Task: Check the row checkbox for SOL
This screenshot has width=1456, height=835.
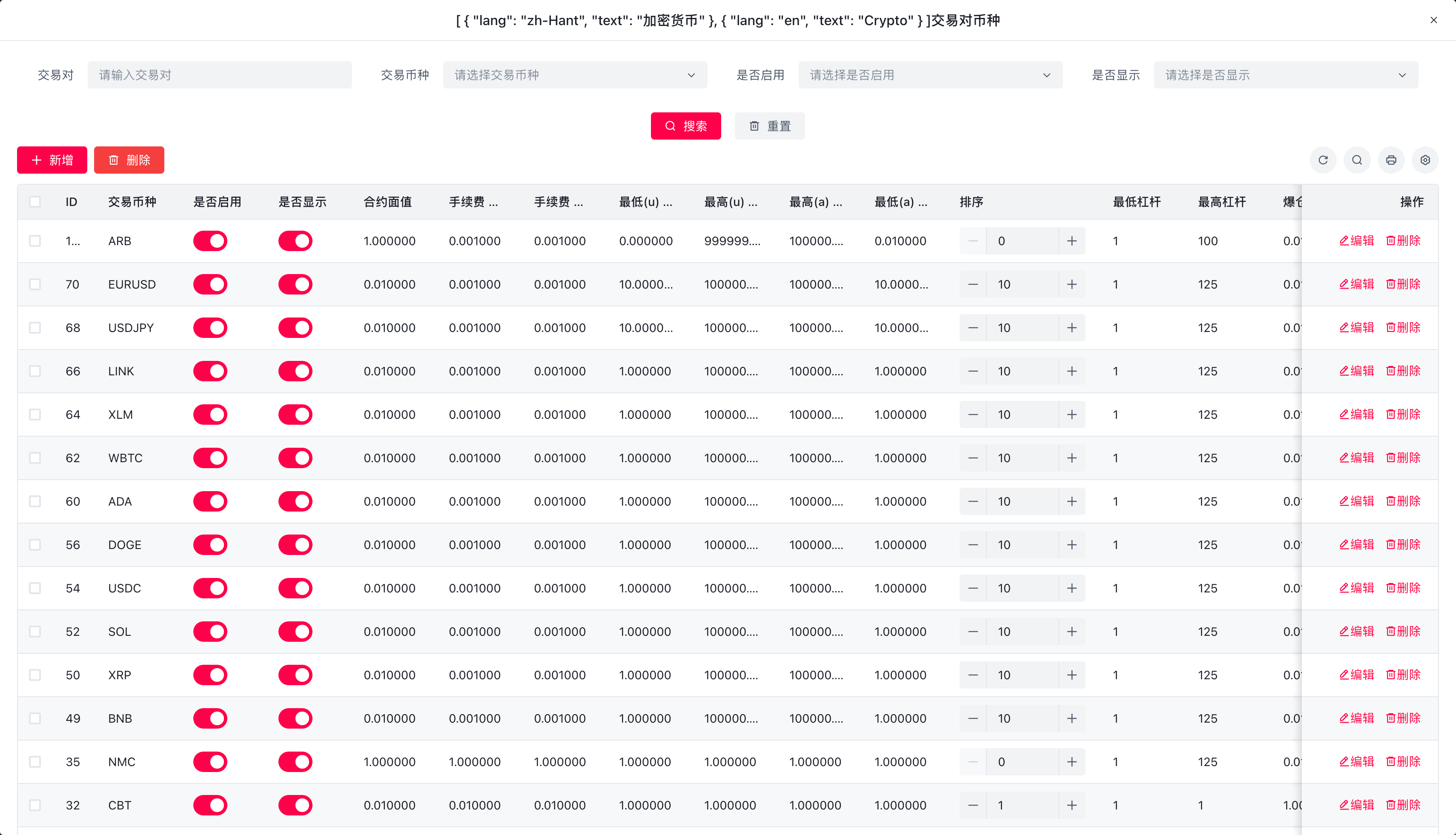Action: (x=35, y=632)
